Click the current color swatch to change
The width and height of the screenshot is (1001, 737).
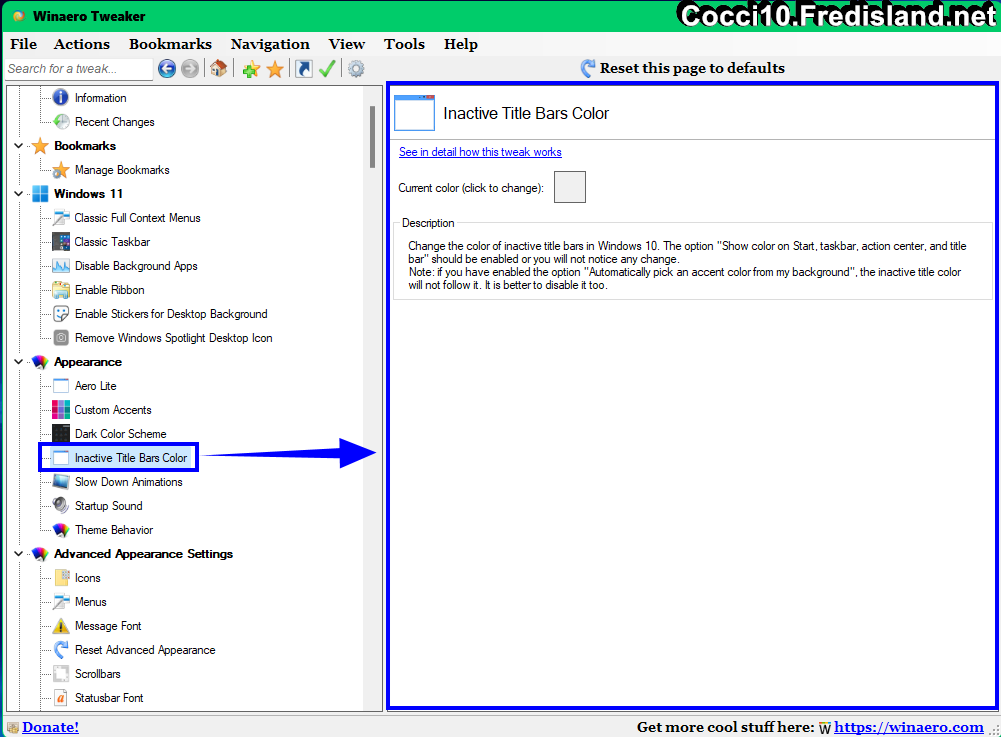[569, 187]
